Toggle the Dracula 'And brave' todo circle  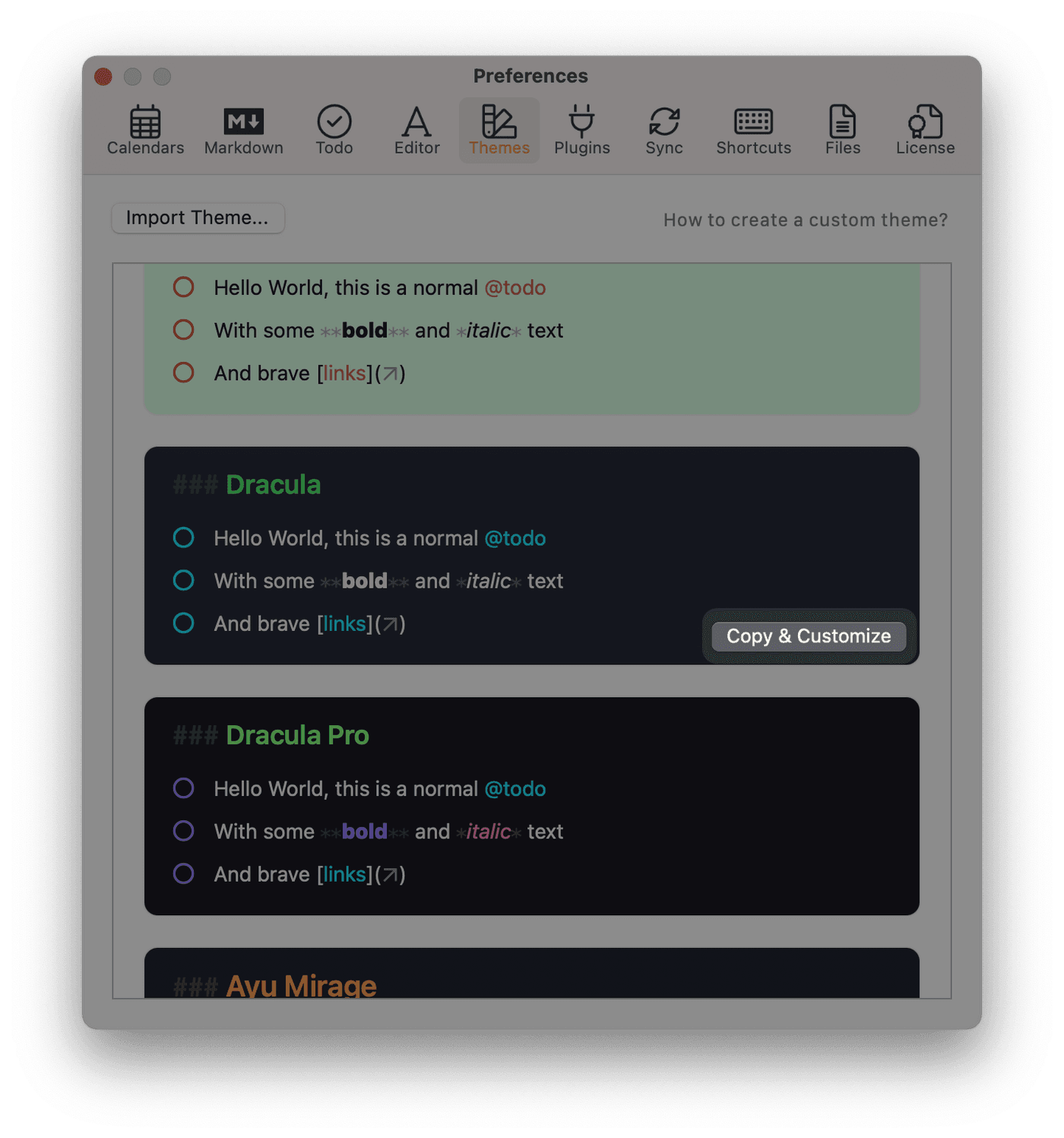coord(183,623)
